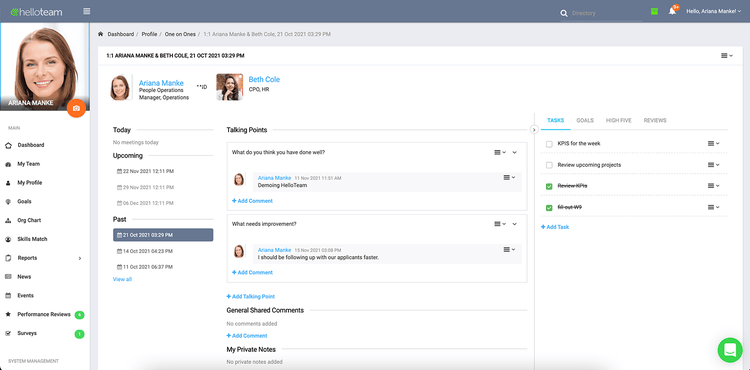Open the meeting header options menu

click(x=727, y=56)
